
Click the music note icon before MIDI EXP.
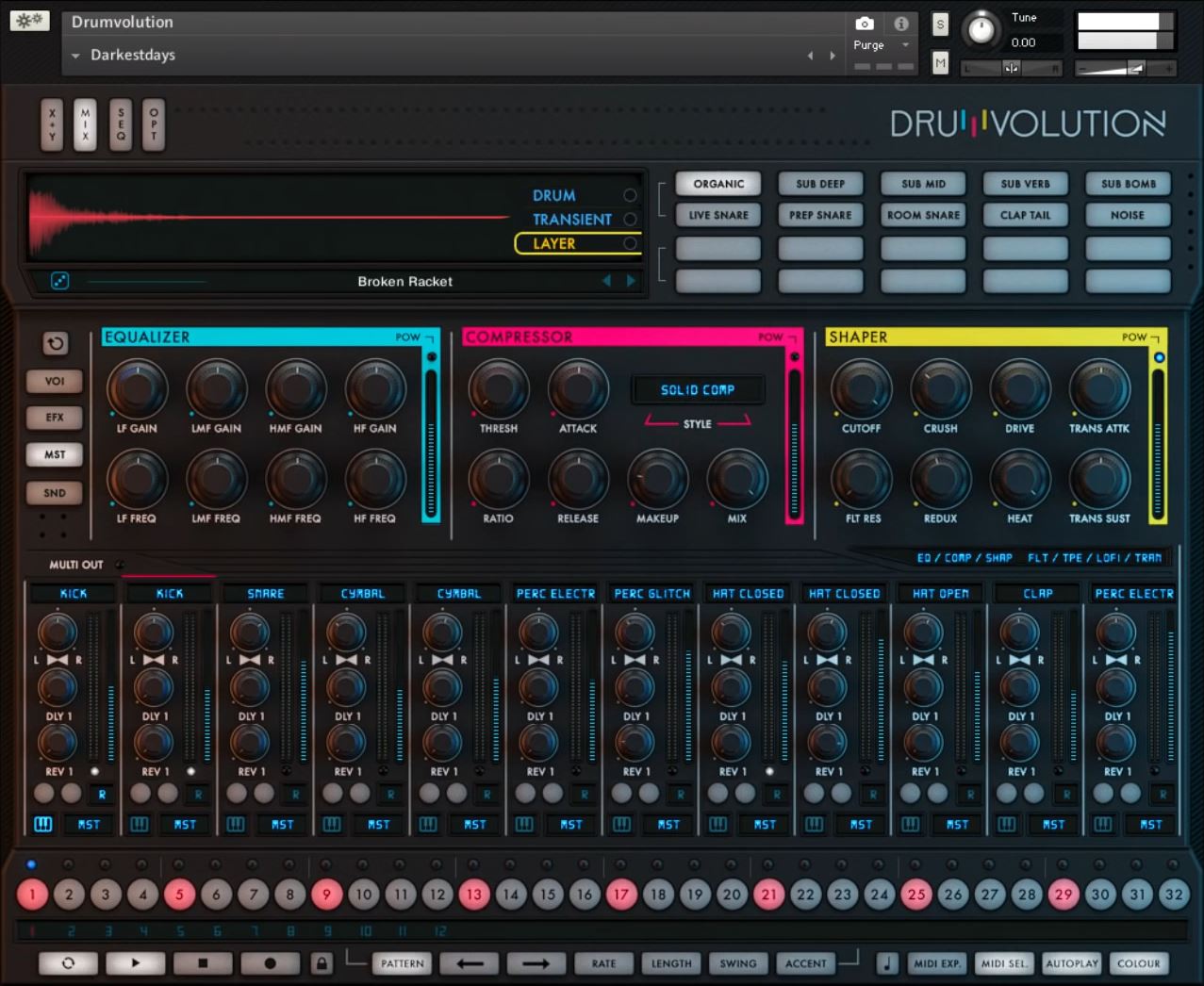point(887,963)
